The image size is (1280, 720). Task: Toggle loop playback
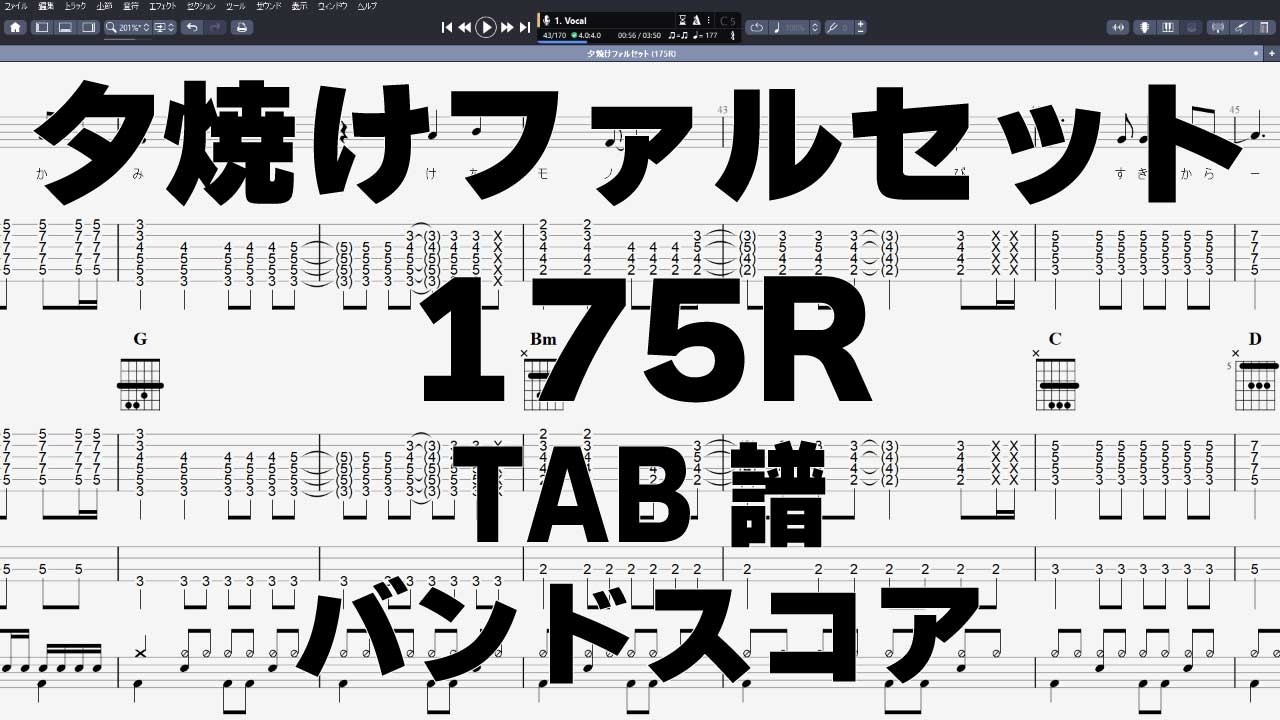[x=757, y=27]
